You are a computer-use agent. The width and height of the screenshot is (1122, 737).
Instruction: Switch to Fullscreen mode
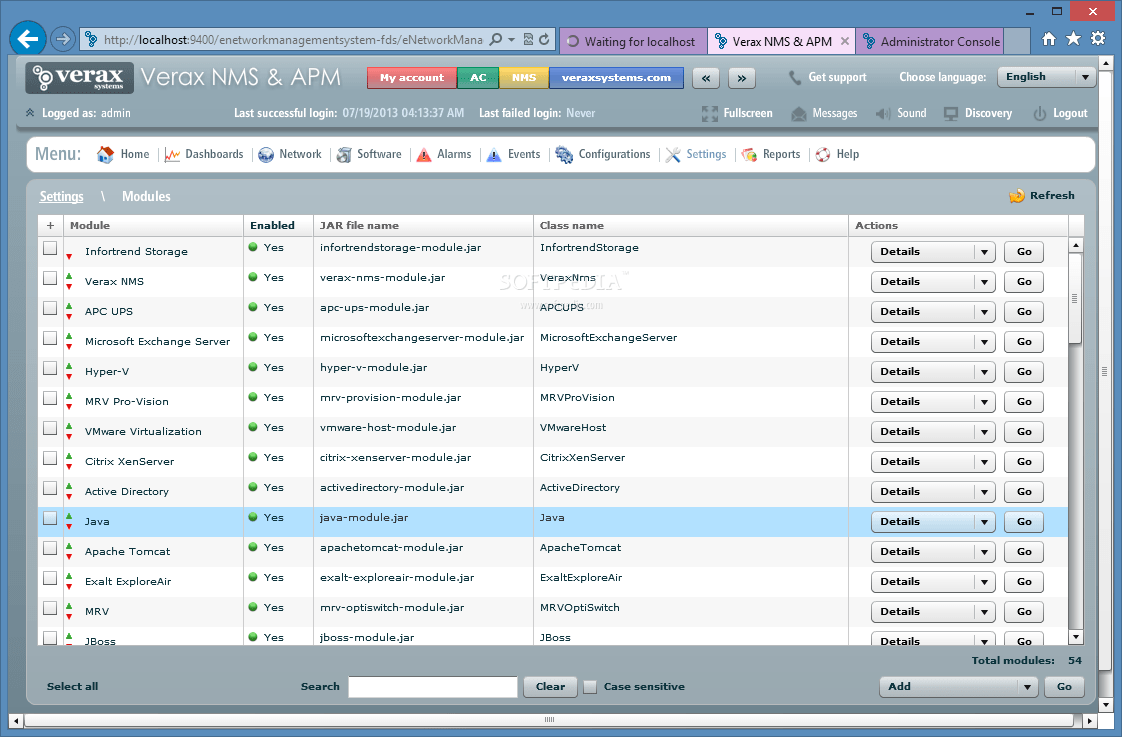[737, 113]
